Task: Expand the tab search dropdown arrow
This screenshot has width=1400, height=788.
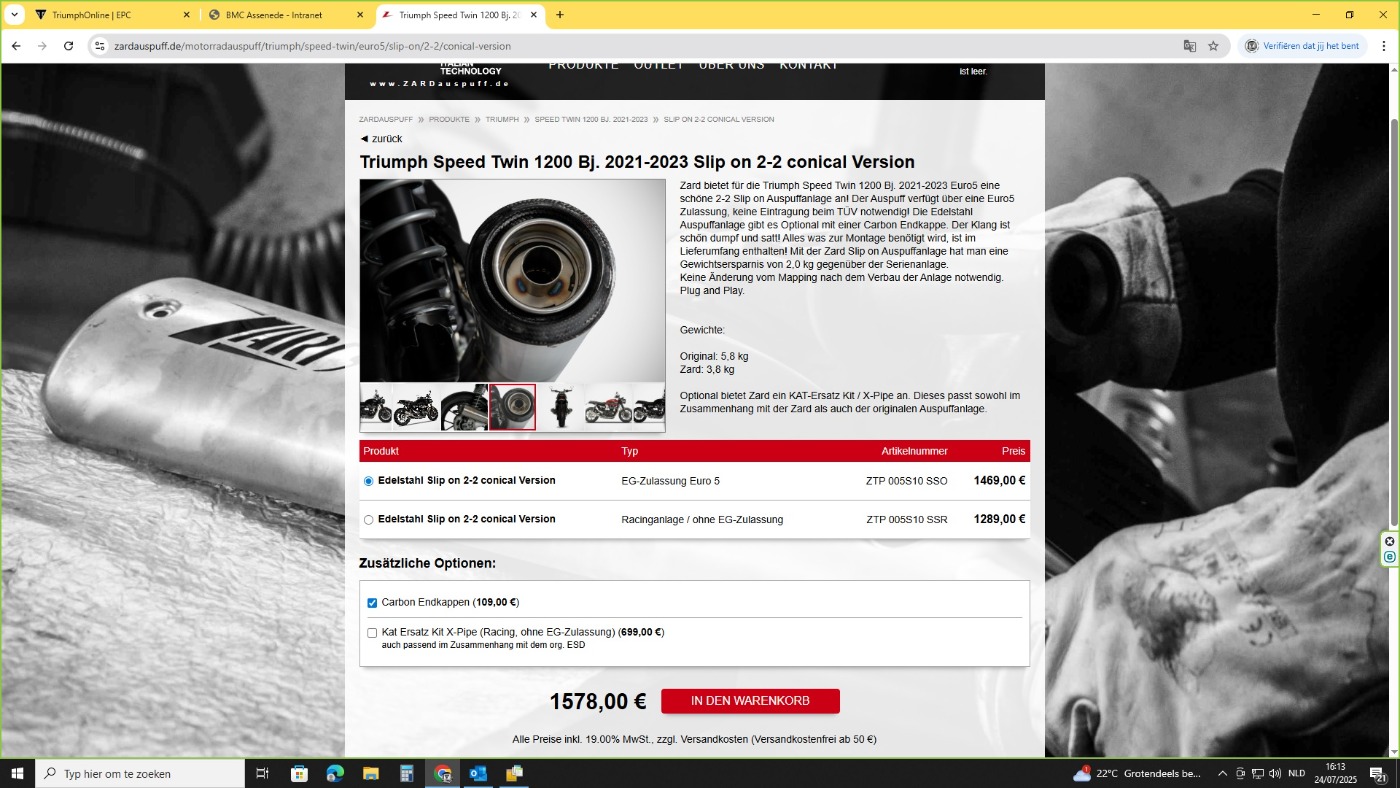Action: [x=14, y=15]
